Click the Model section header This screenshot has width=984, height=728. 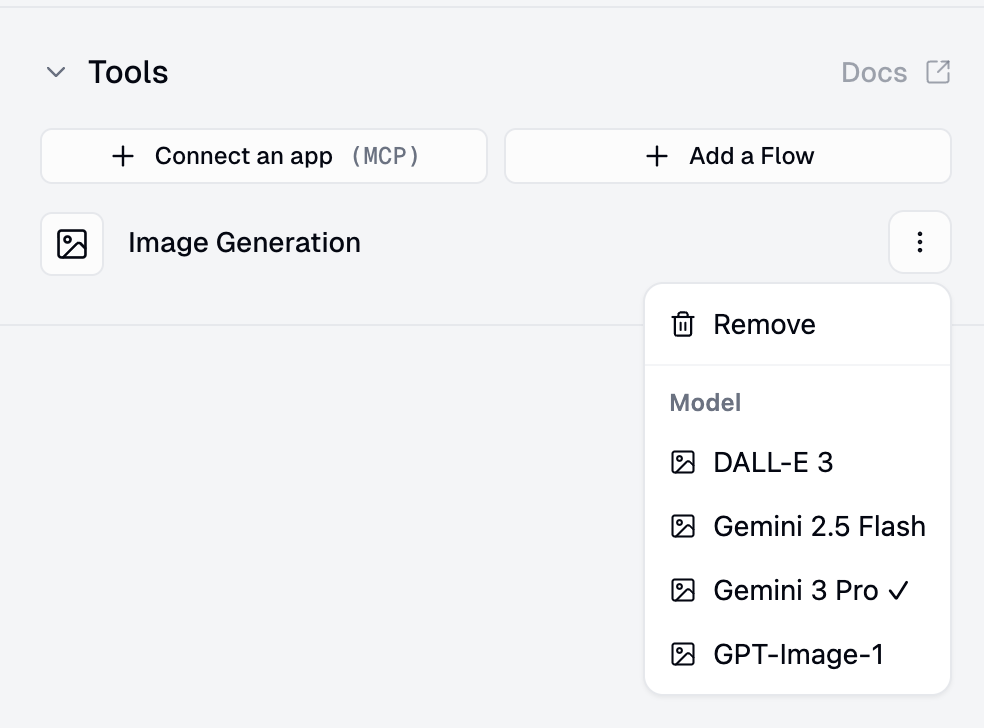[x=705, y=402]
